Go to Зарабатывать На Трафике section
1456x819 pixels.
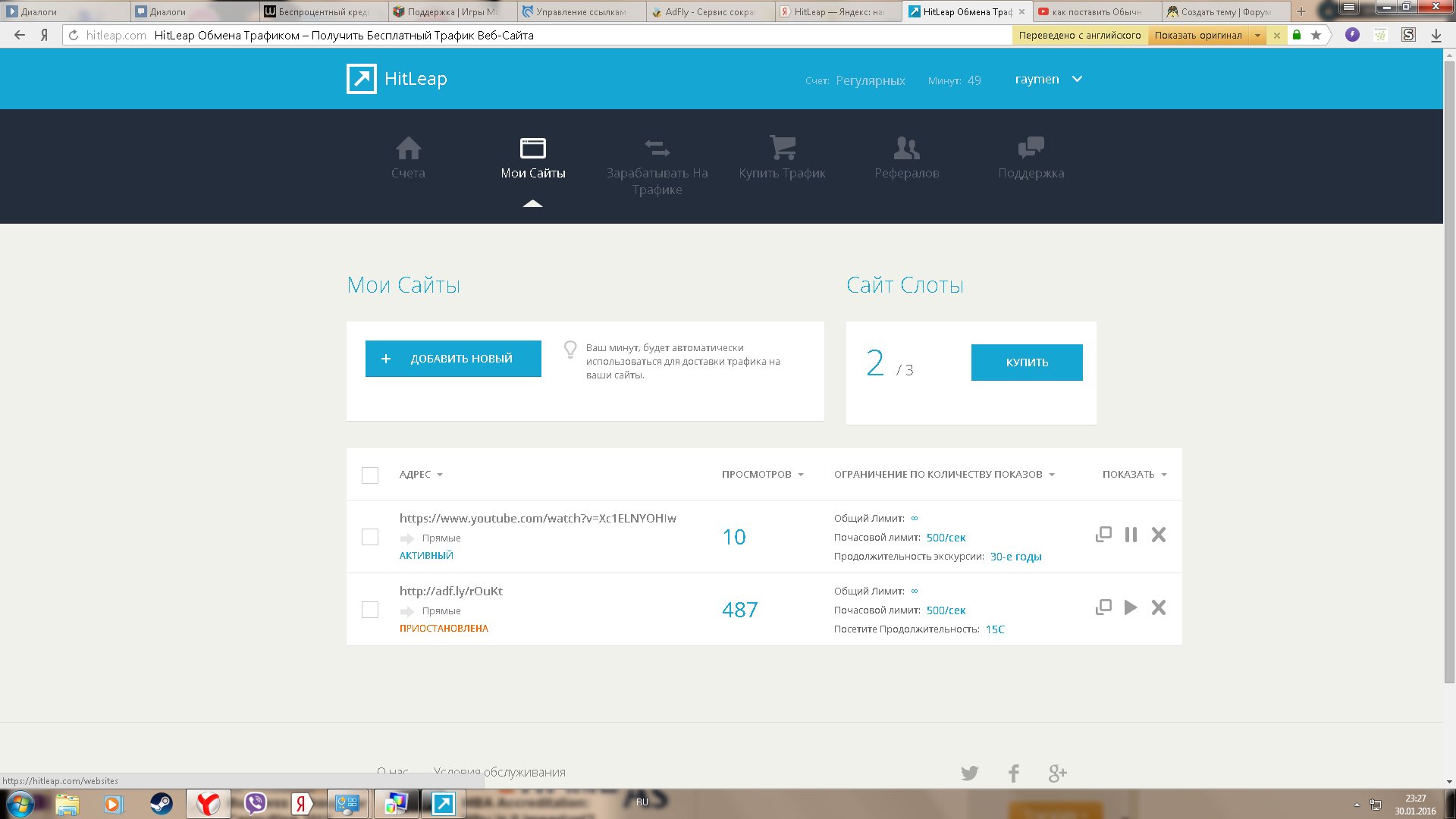657,167
